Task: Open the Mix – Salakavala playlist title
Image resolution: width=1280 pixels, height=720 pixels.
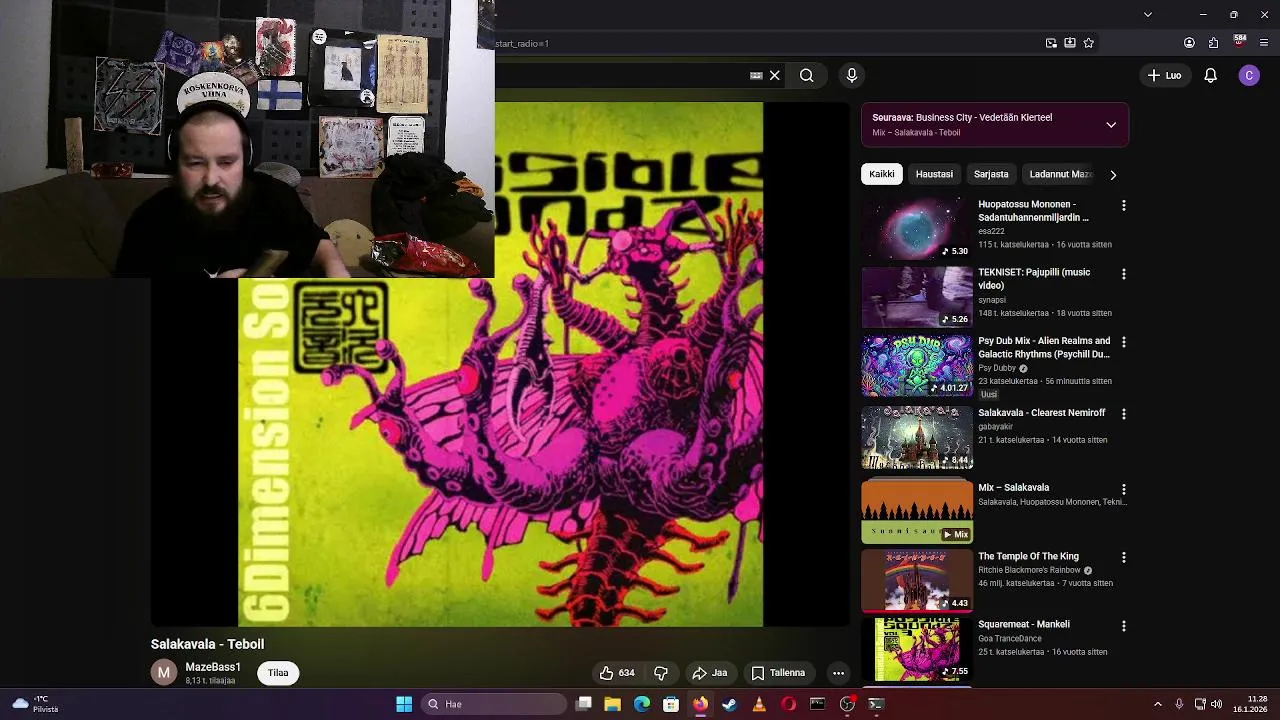Action: point(1013,488)
